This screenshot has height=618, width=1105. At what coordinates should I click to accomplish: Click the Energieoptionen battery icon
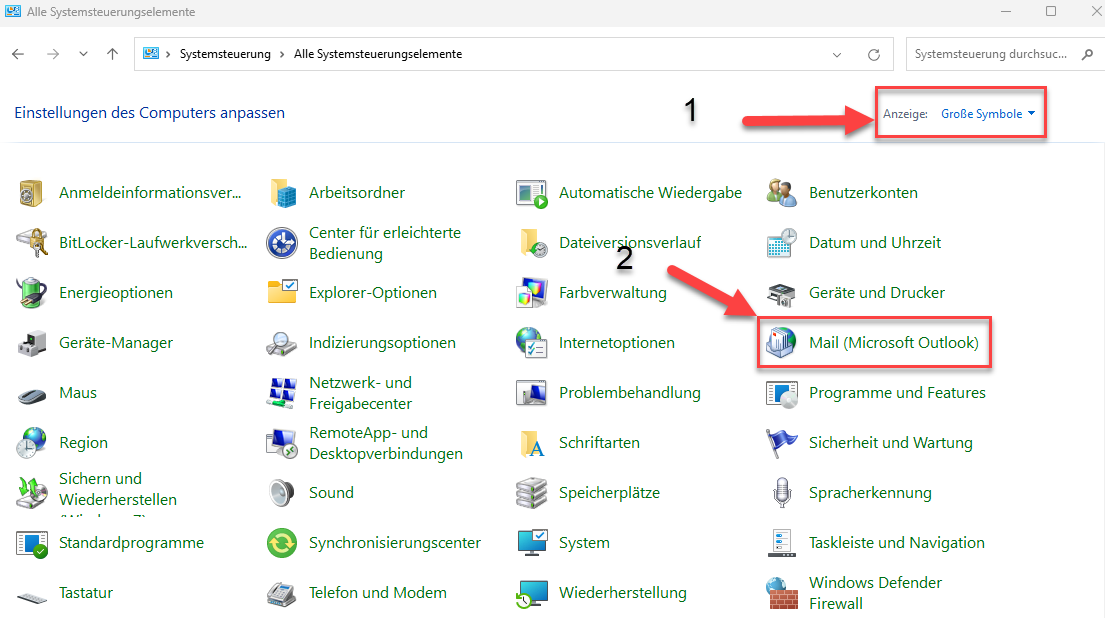click(x=32, y=293)
